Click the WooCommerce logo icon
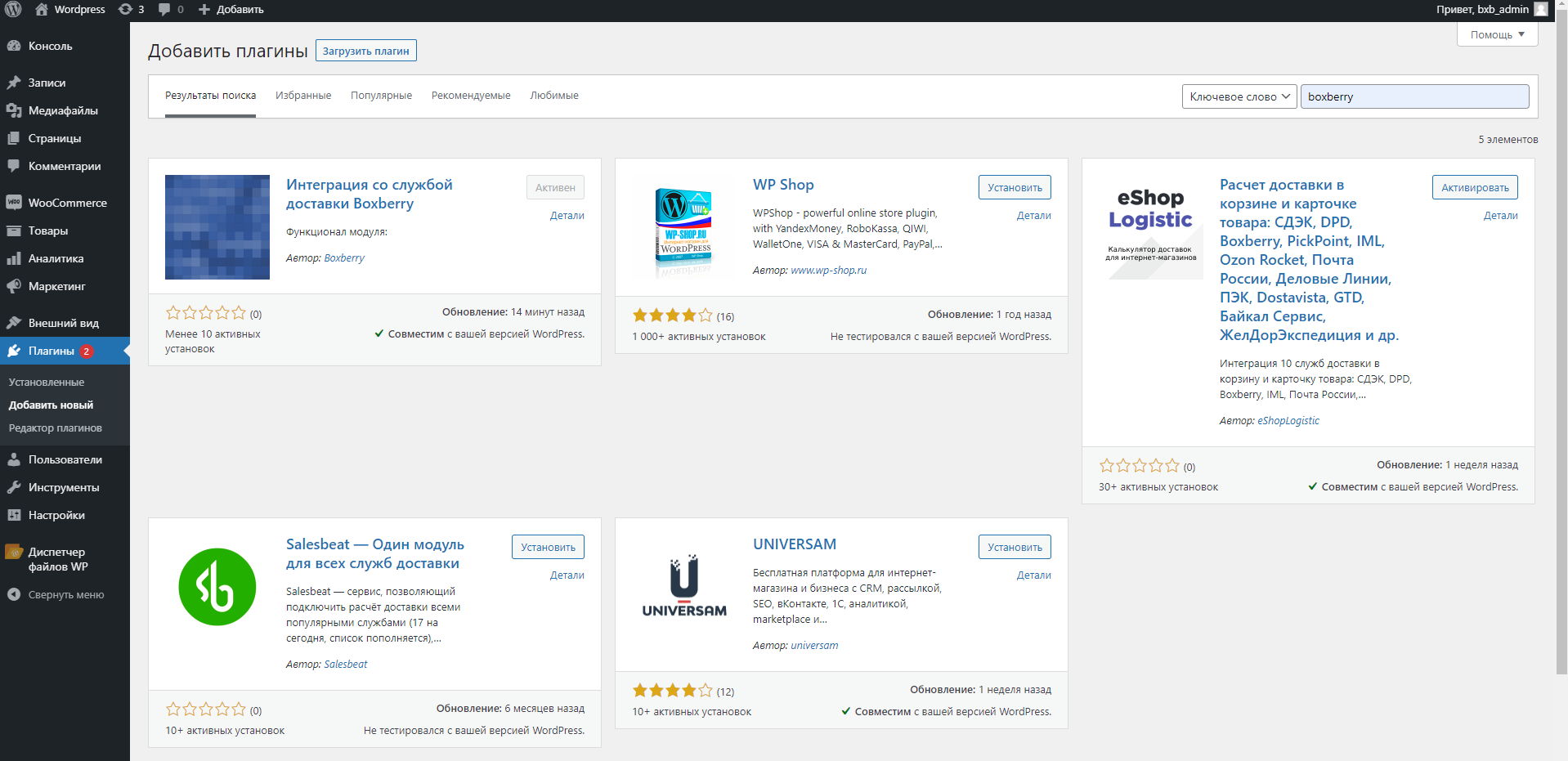The height and width of the screenshot is (761, 1568). pyautogui.click(x=14, y=203)
